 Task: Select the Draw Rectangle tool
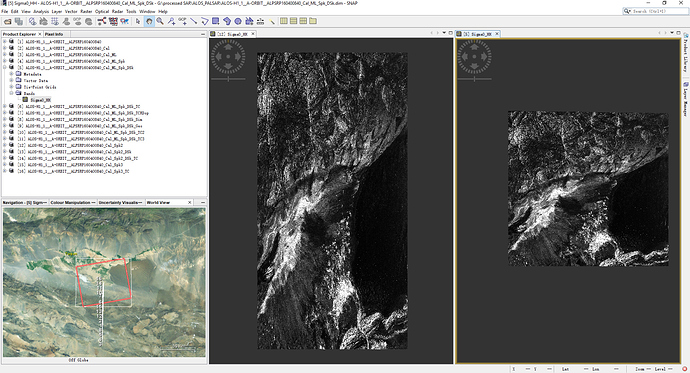coord(216,21)
